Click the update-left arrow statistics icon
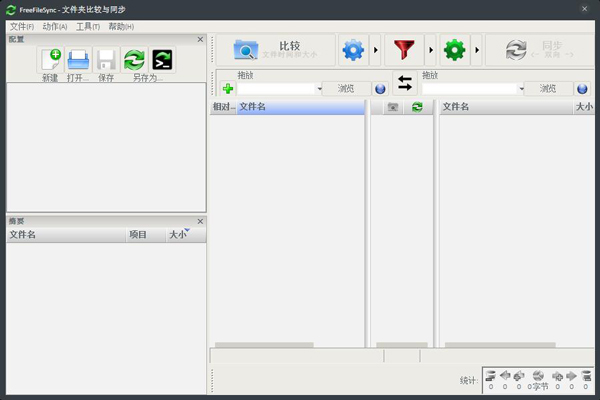 pos(505,376)
